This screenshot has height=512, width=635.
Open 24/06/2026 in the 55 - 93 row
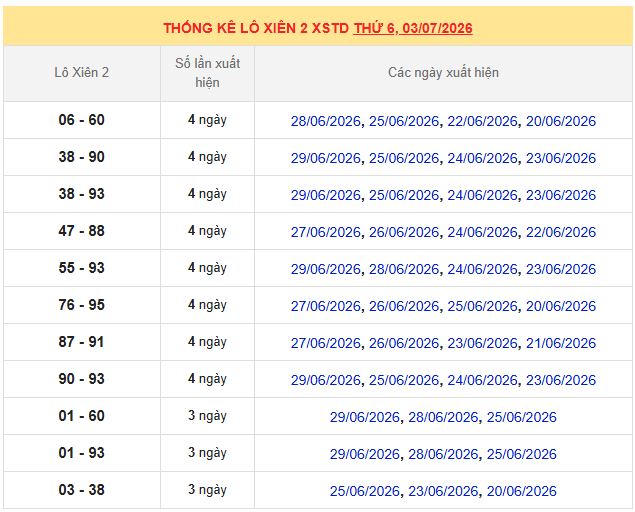click(482, 269)
